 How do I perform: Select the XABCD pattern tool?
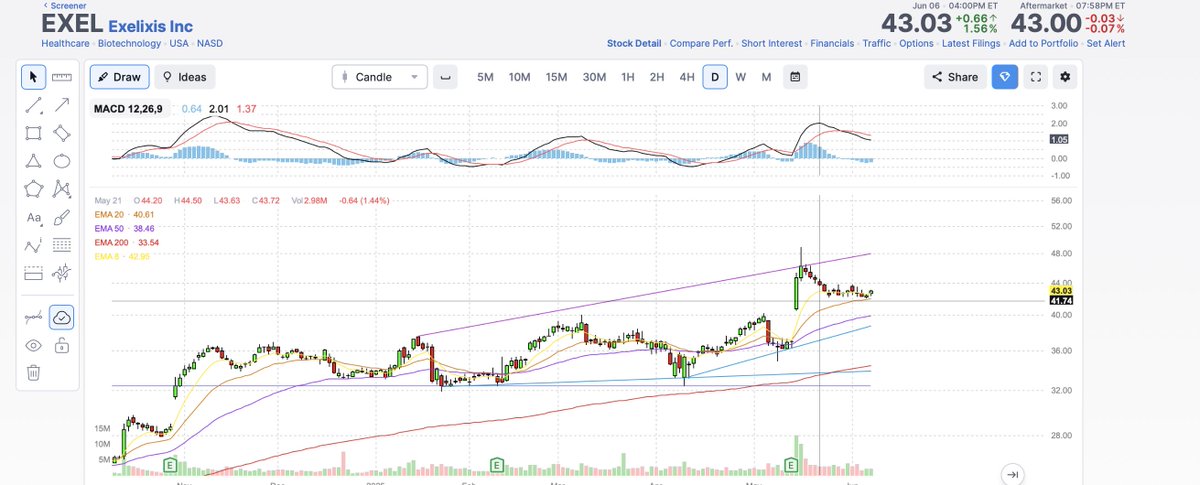click(x=62, y=189)
